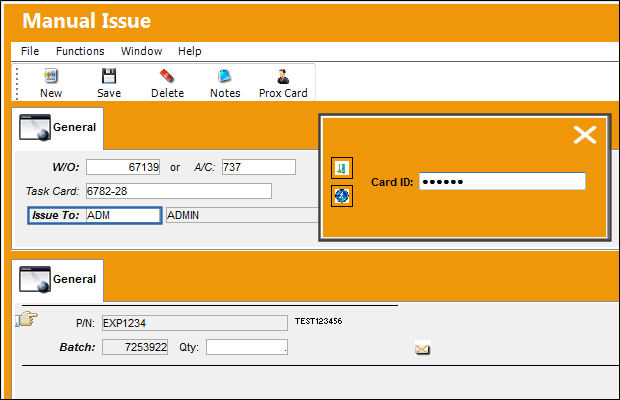Click the Manual Issue title text
The image size is (620, 400).
click(x=87, y=21)
